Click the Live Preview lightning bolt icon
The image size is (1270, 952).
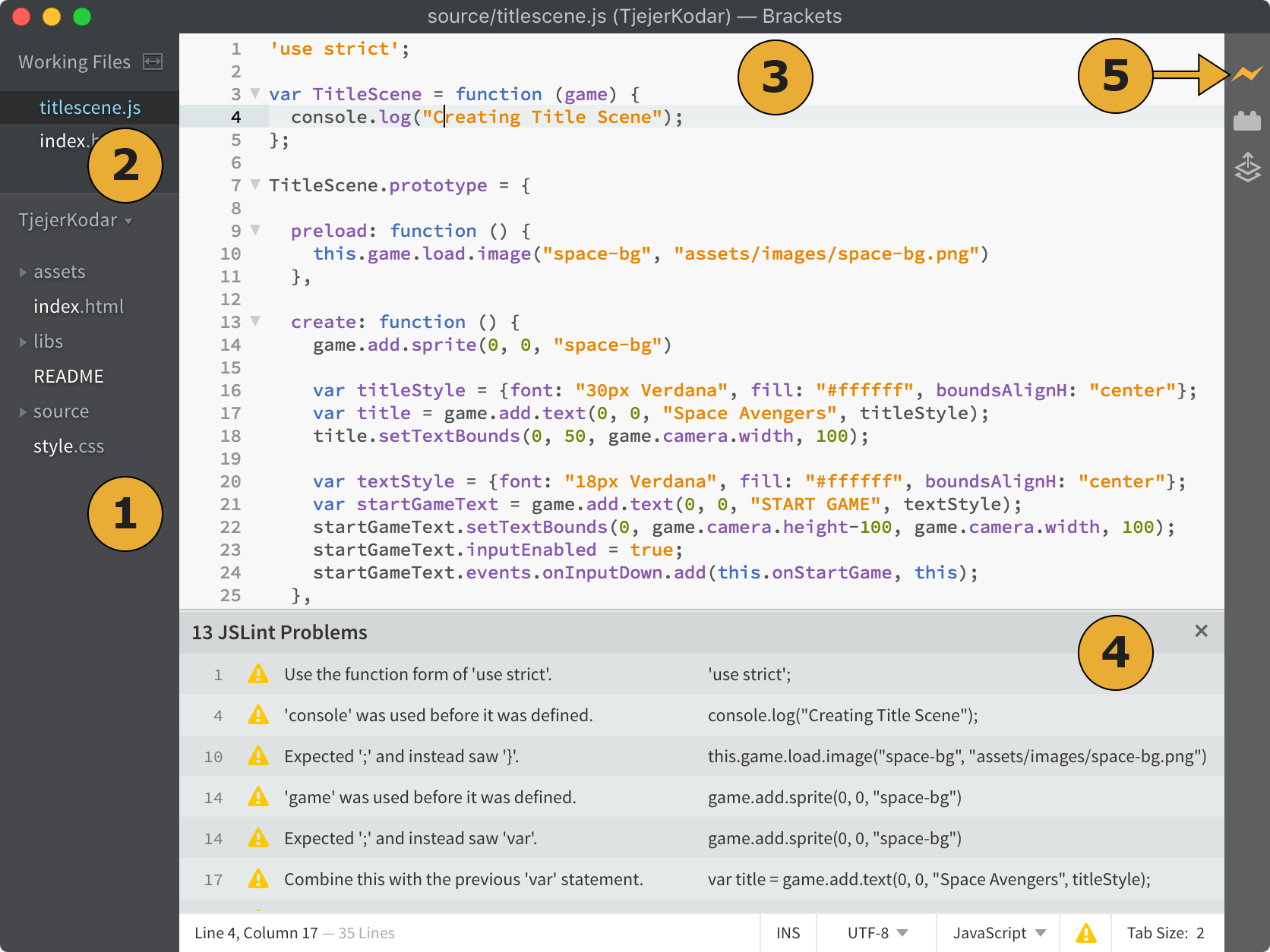[x=1247, y=74]
